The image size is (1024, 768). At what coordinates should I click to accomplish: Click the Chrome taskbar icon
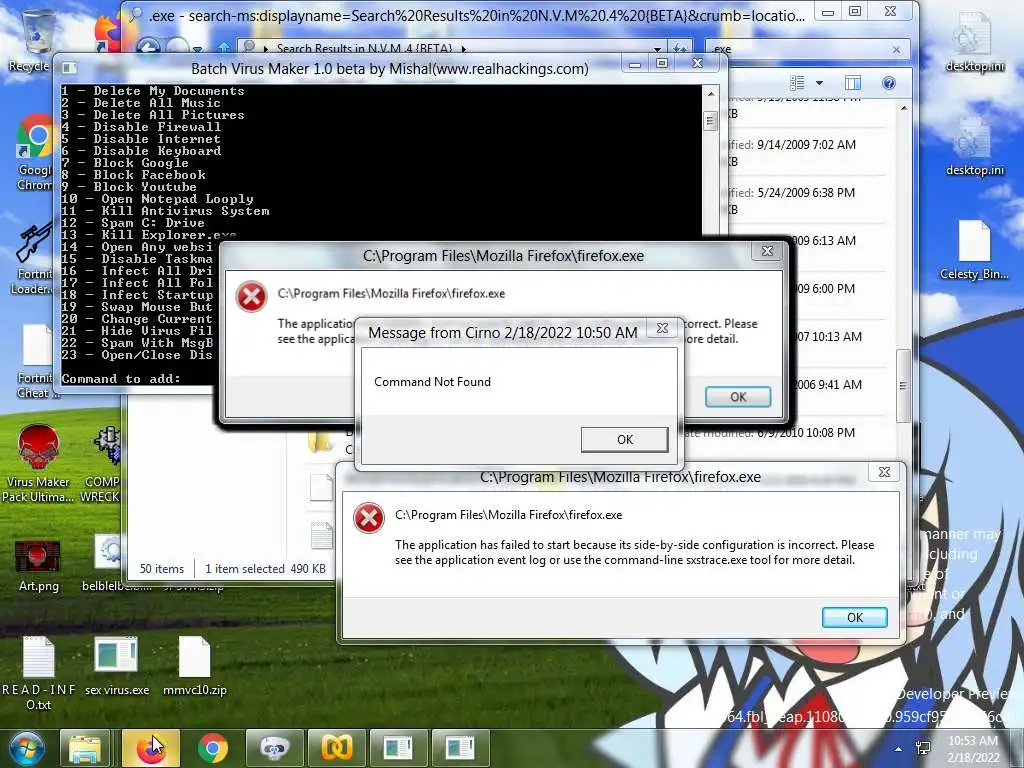click(x=213, y=748)
